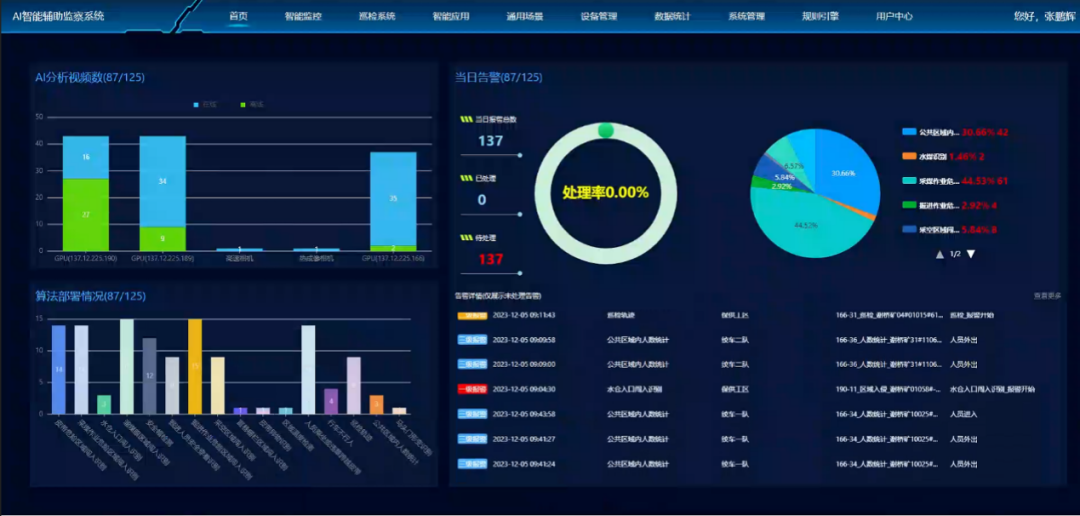
Task: Click the yellow alarm badge in first row
Action: 472,315
